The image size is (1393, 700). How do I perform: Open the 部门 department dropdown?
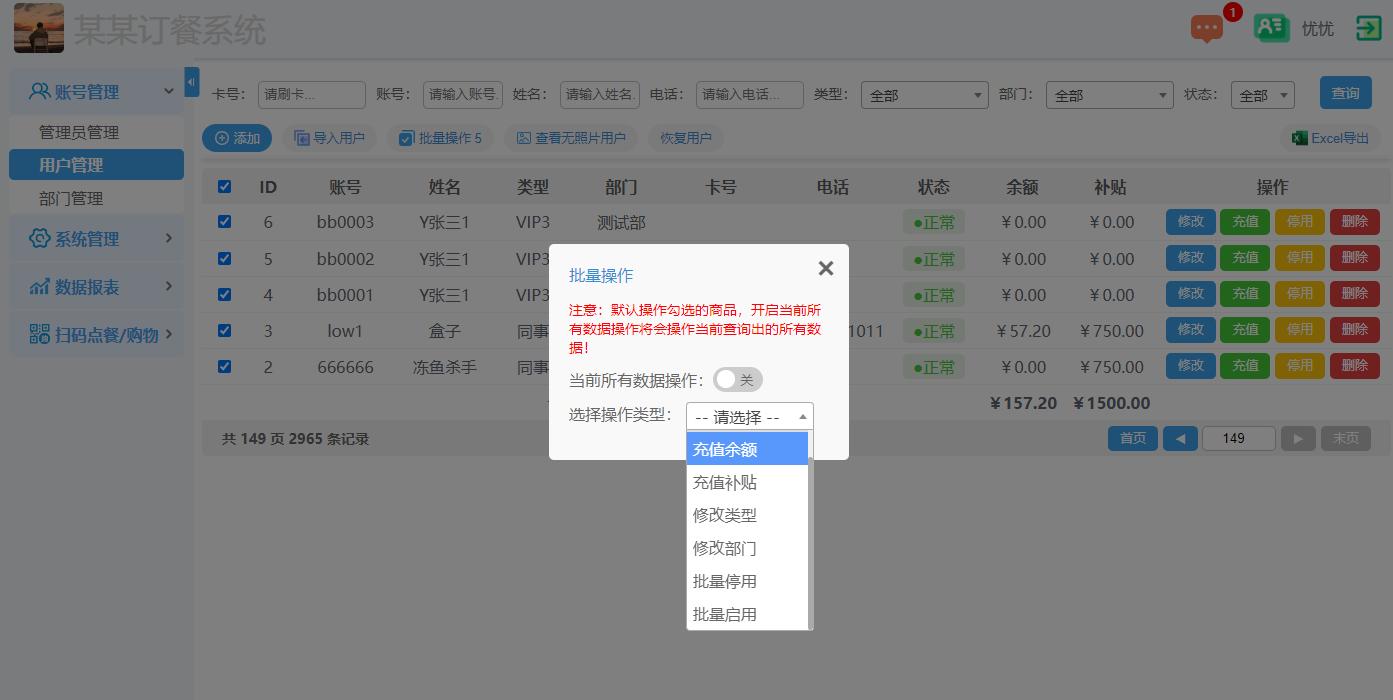[1108, 94]
